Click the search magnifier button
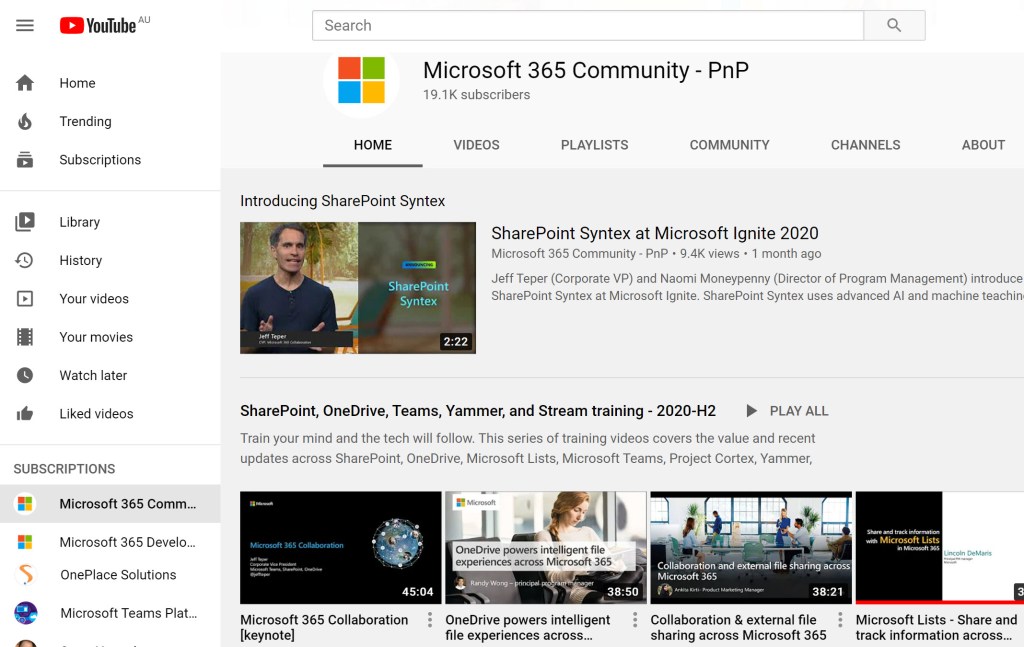 (894, 26)
